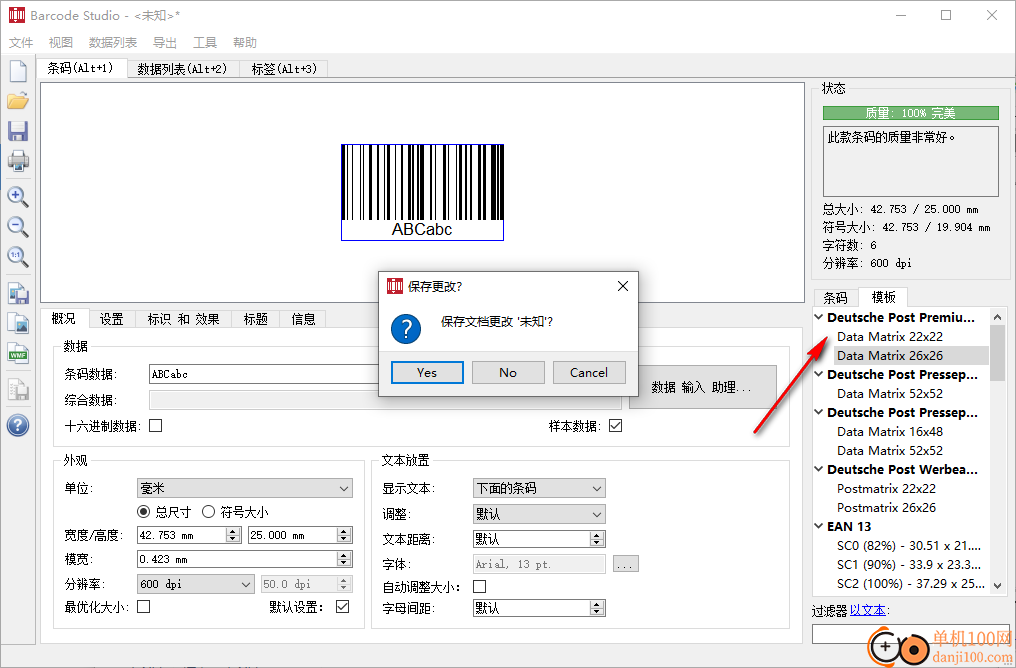Toggle the 十六进制数据 checkbox
Viewport: 1016px width, 668px height.
coord(156,426)
